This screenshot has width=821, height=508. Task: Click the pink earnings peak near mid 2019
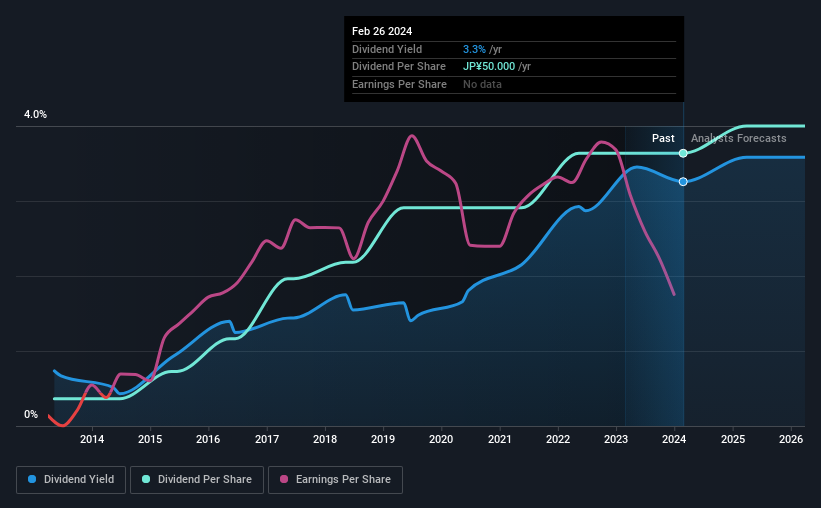412,136
